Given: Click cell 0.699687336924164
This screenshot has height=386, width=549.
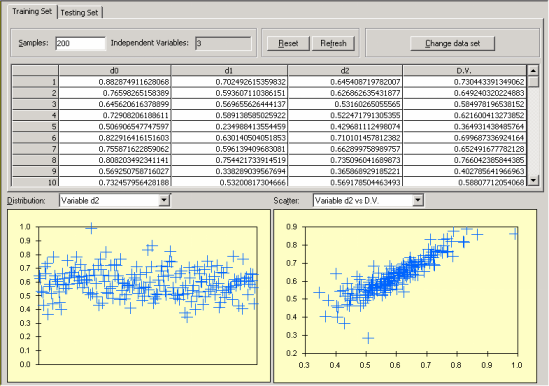Looking at the screenshot, I should pyautogui.click(x=464, y=138).
